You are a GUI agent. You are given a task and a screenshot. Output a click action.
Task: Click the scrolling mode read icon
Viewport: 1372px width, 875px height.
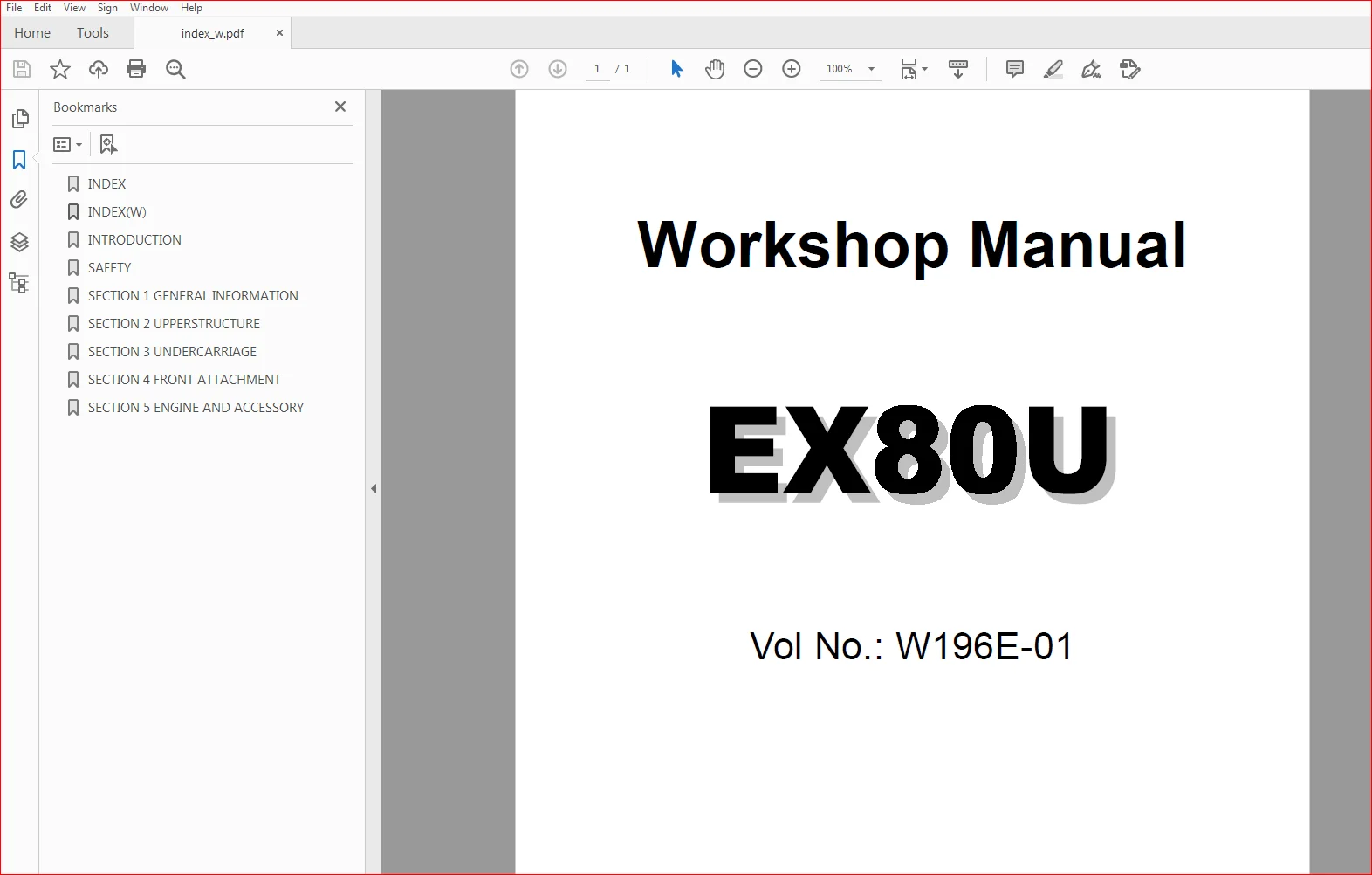[x=958, y=69]
